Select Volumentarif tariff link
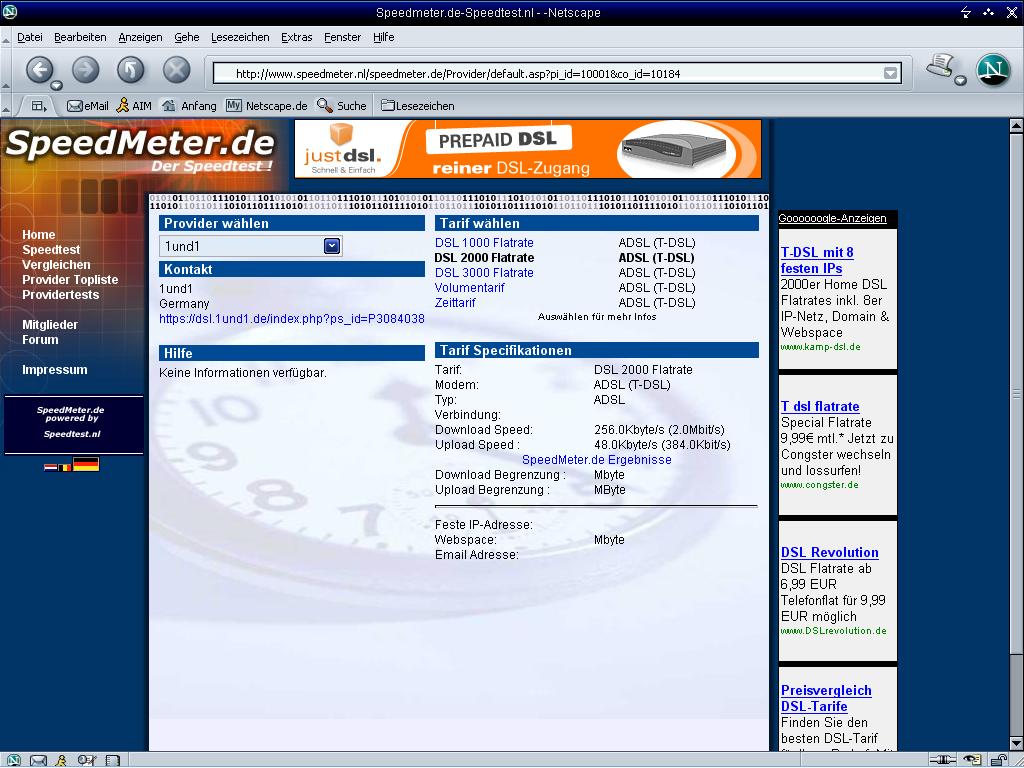This screenshot has height=768, width=1024. pos(470,287)
